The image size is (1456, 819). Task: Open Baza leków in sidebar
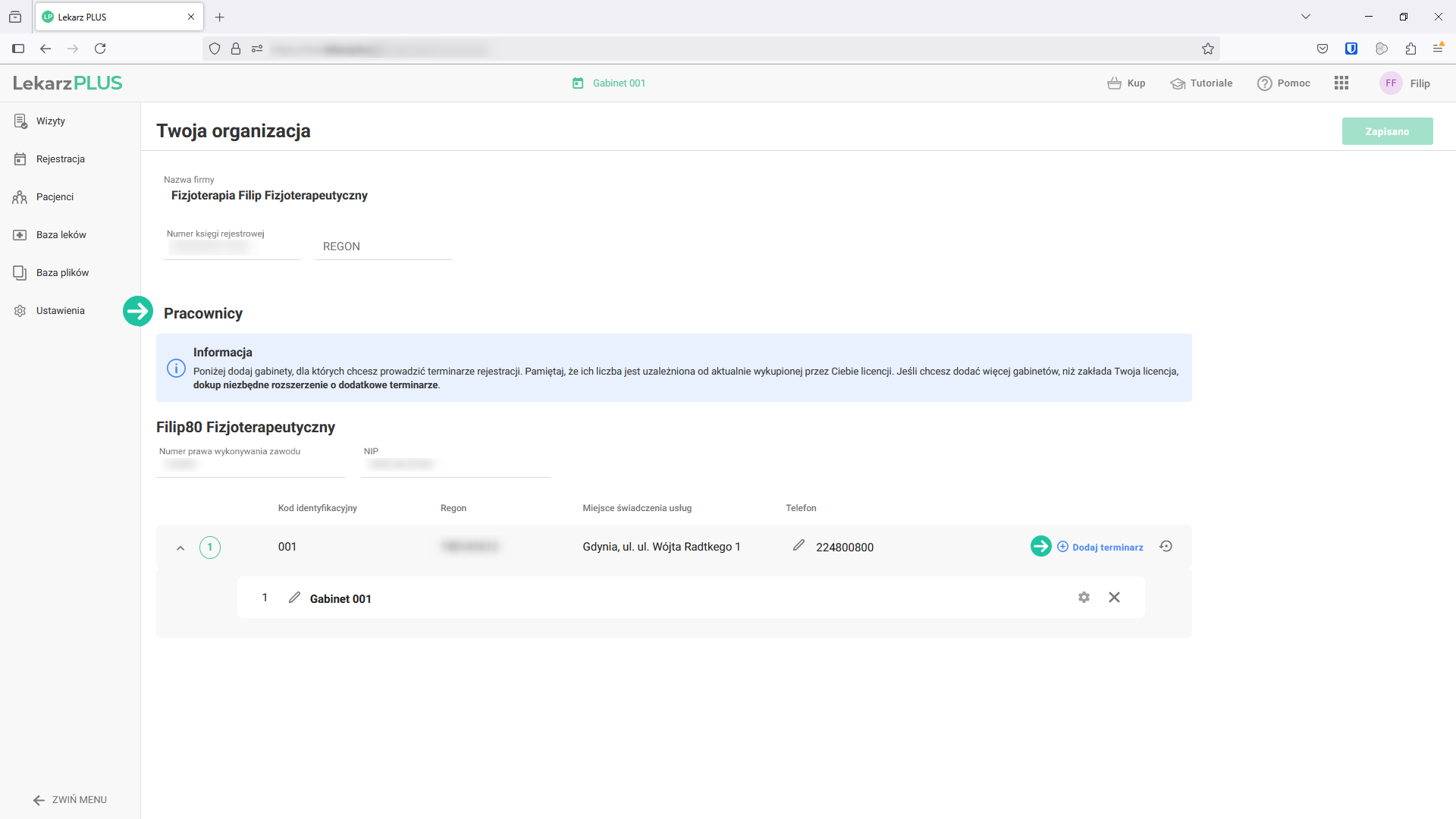click(x=61, y=235)
